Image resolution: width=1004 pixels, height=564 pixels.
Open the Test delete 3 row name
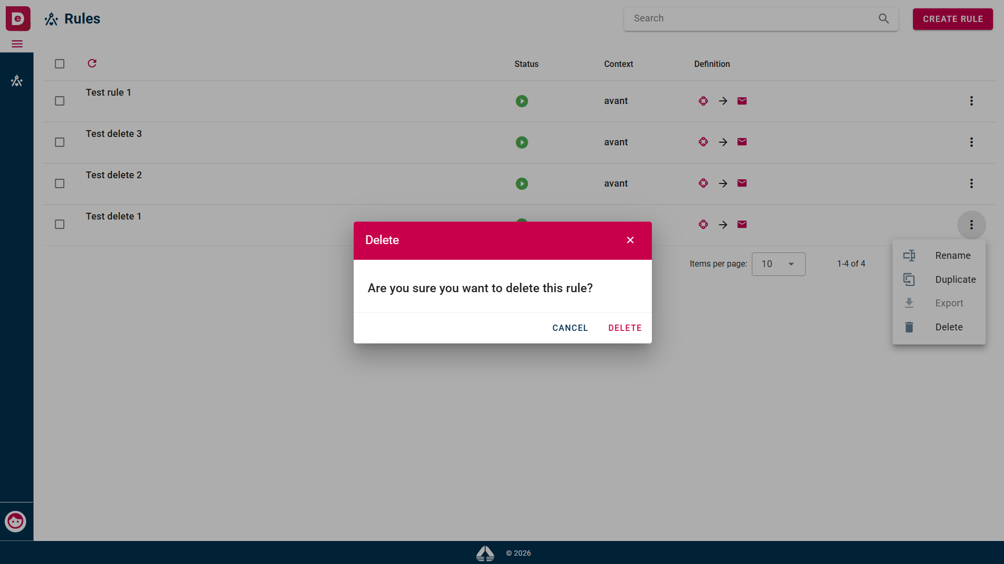(114, 134)
